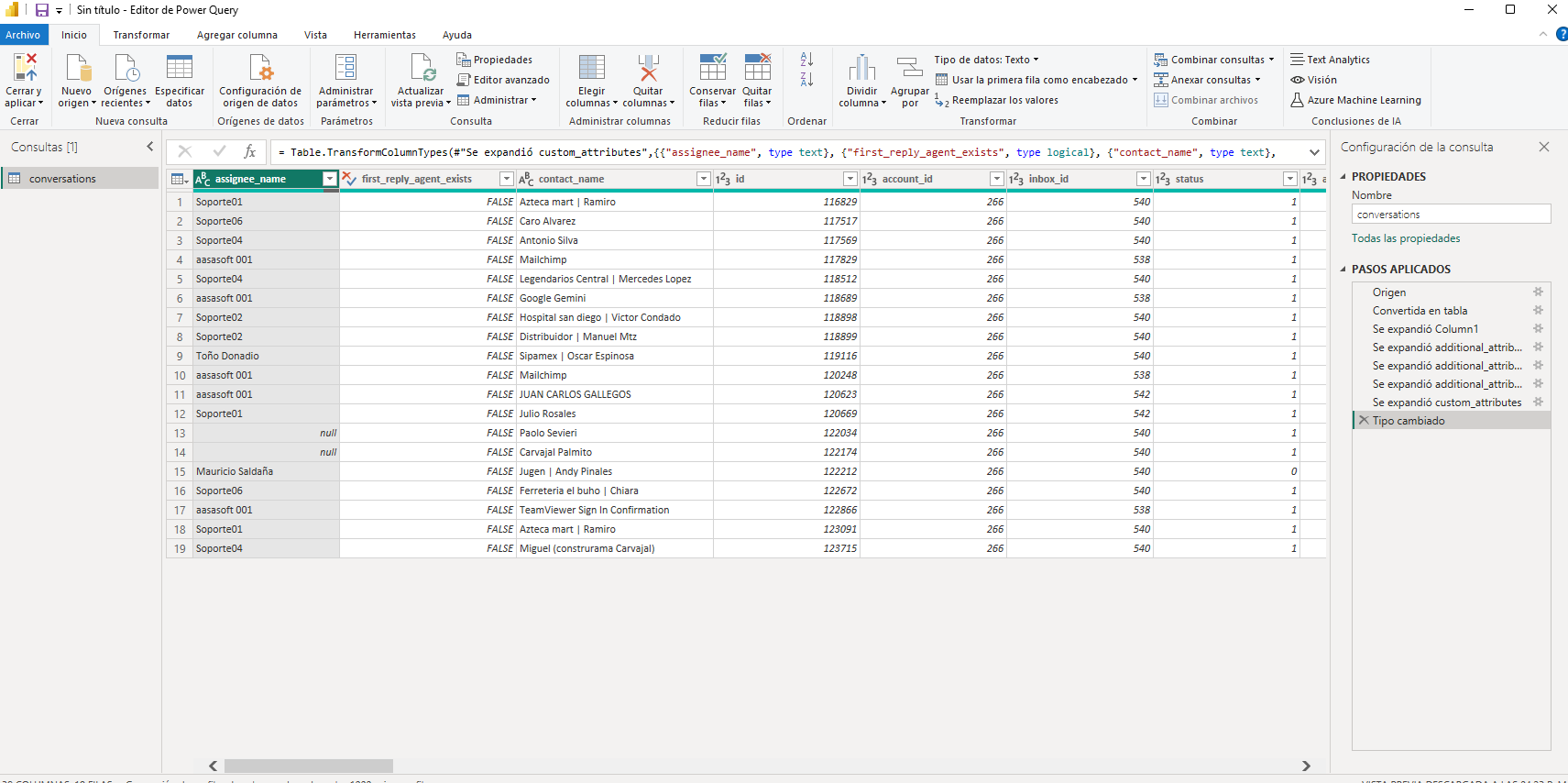Click the horizontal scrollbar thumb
Viewport: 1568px width, 783px height.
pyautogui.click(x=309, y=766)
